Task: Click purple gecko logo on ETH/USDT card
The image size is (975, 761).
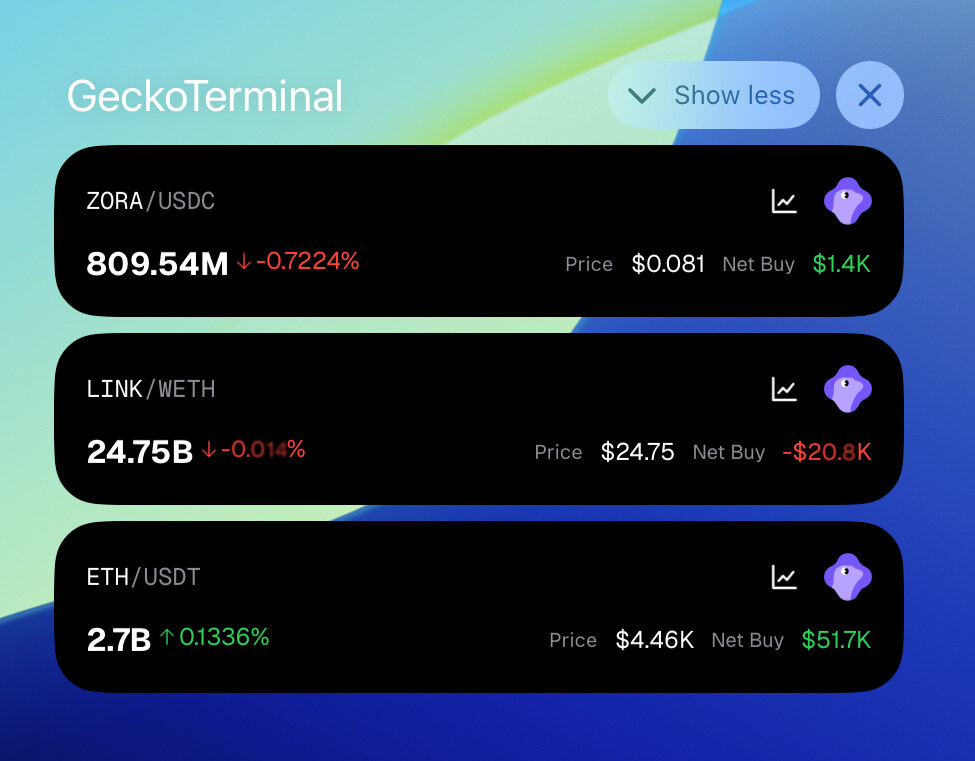Action: pyautogui.click(x=848, y=577)
